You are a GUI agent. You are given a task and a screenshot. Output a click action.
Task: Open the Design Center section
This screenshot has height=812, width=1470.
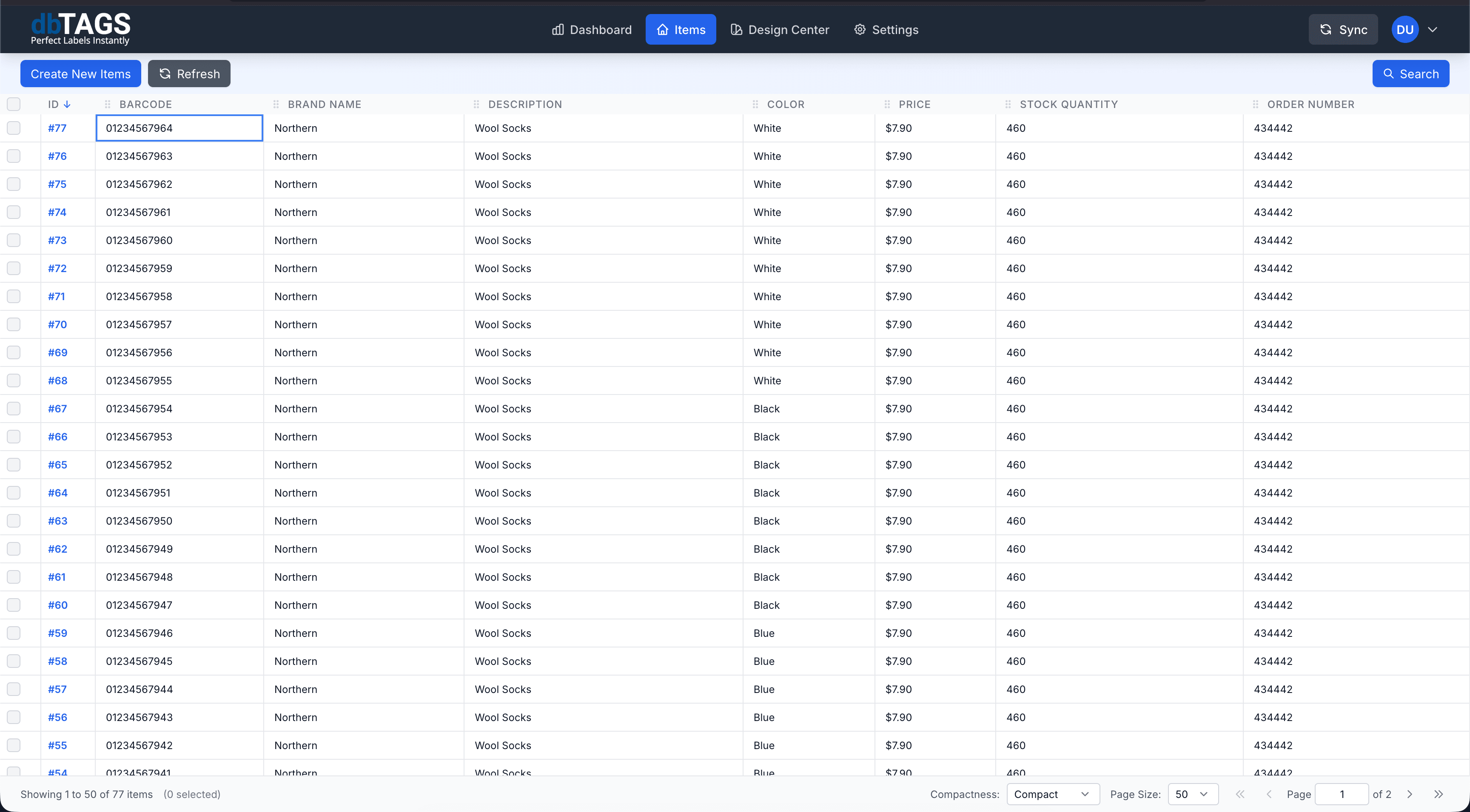pyautogui.click(x=780, y=30)
